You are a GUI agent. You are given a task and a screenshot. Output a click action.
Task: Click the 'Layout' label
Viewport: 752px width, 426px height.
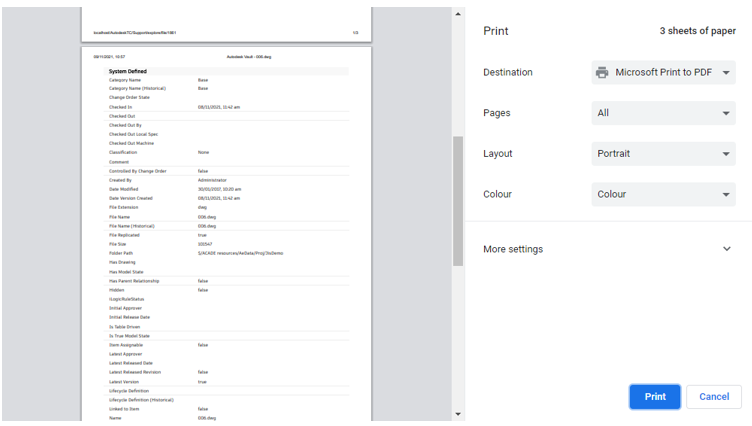tap(497, 154)
